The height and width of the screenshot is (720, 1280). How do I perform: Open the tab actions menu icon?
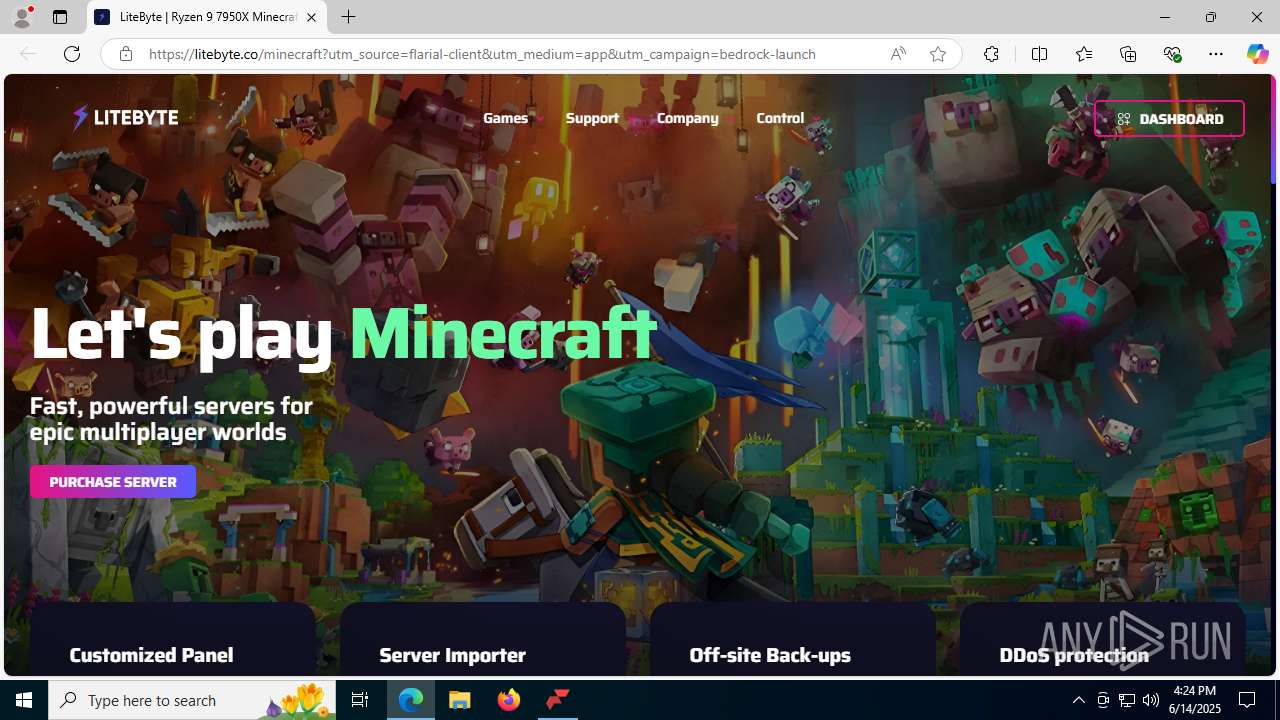[60, 17]
